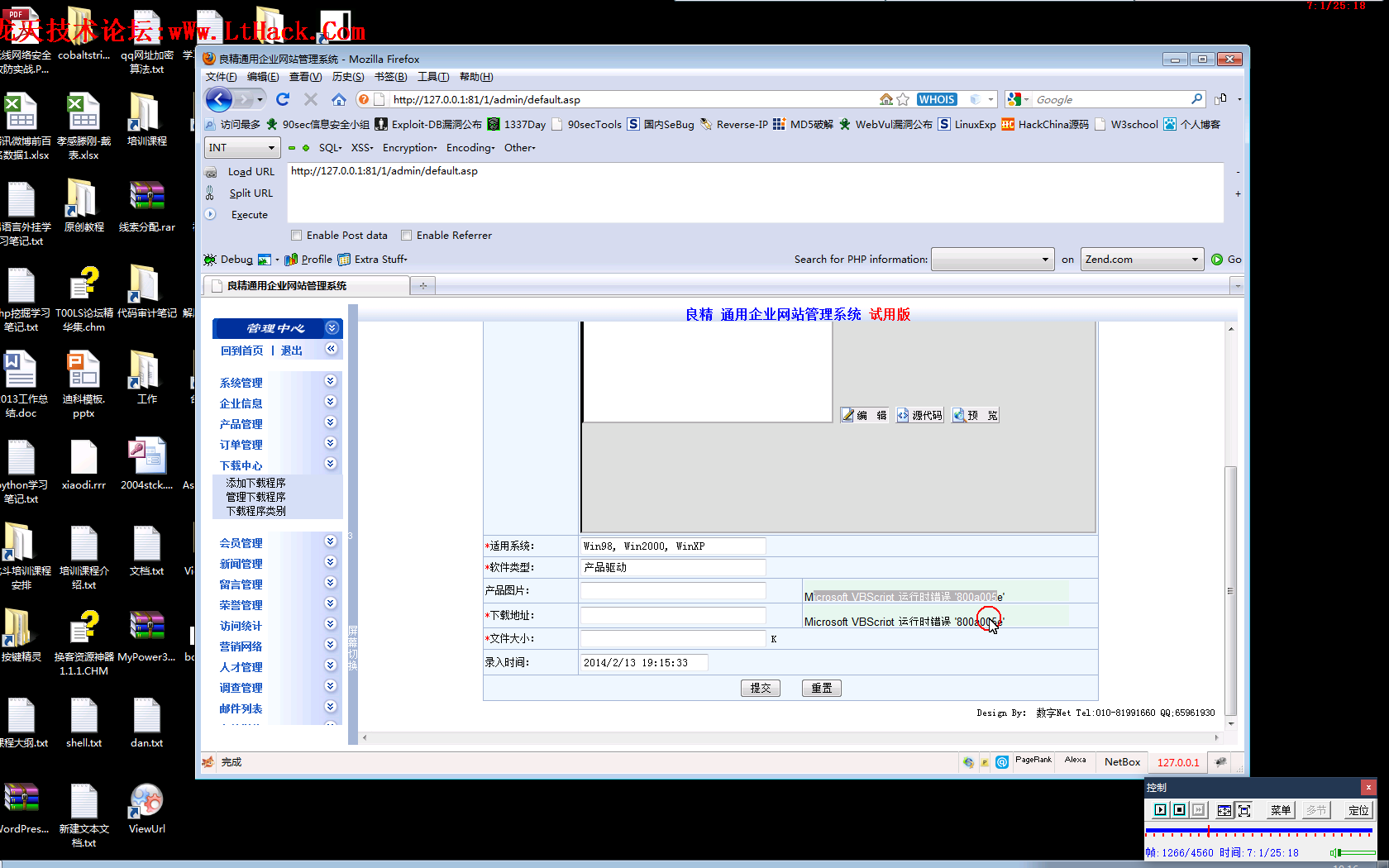
Task: Open the INT dropdown in HackBar
Action: pyautogui.click(x=241, y=148)
